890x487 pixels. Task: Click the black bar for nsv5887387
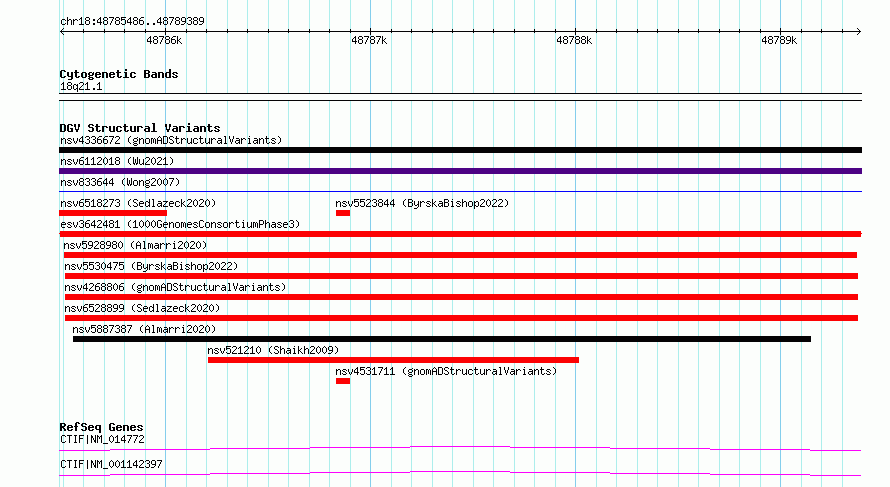tap(442, 339)
